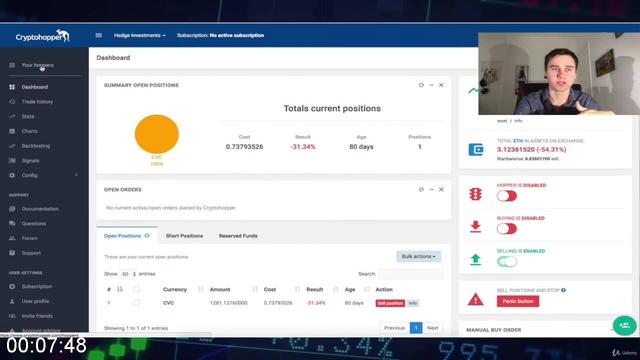Open the Hedge Investments dropdown
Viewport: 640px width, 360px height.
click(x=140, y=36)
